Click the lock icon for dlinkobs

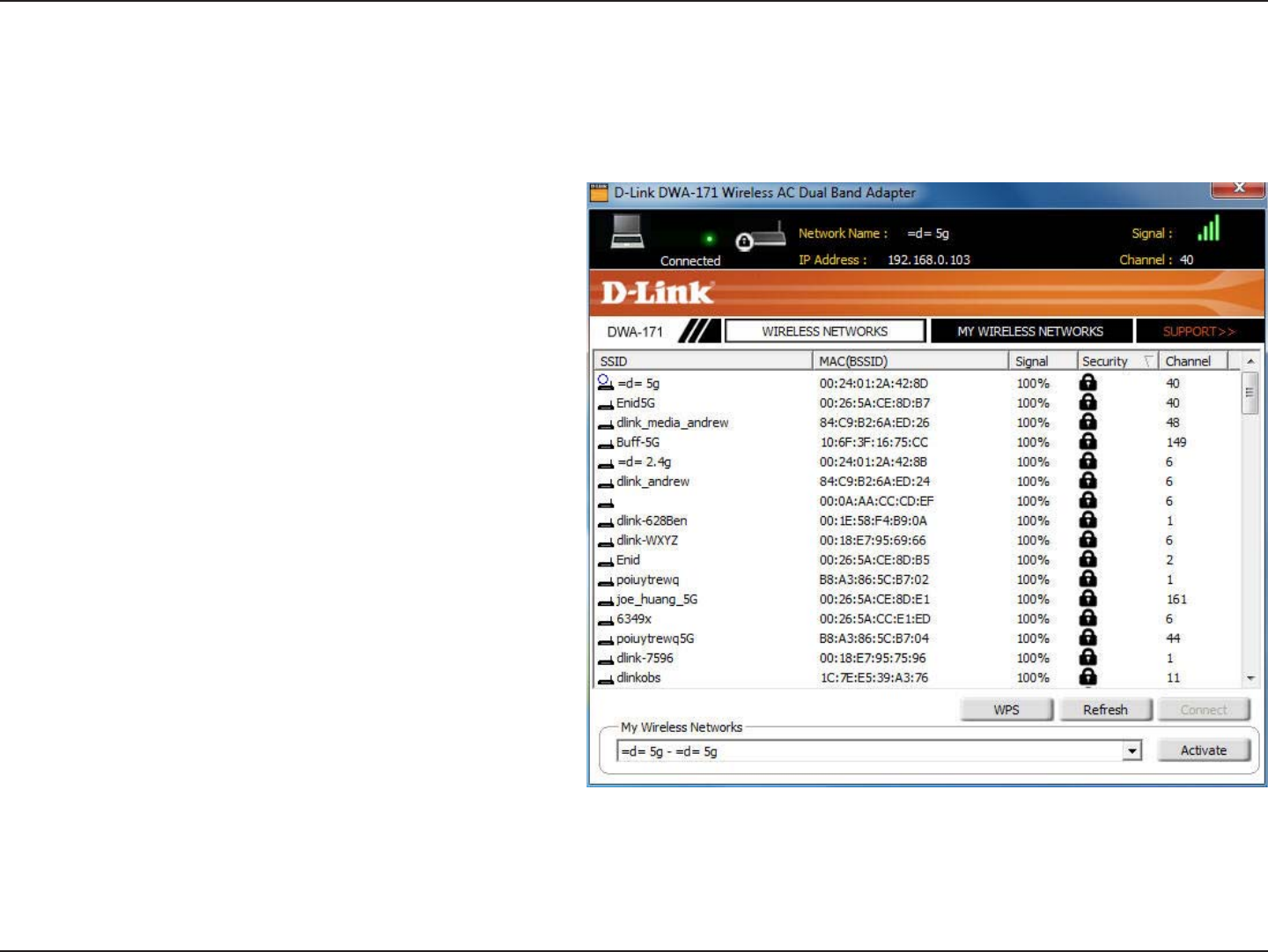[x=1088, y=676]
